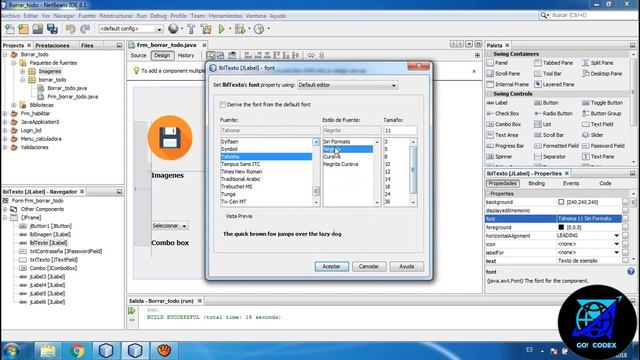
Task: Collapse the Borrar_todo project node
Action: coord(5,54)
